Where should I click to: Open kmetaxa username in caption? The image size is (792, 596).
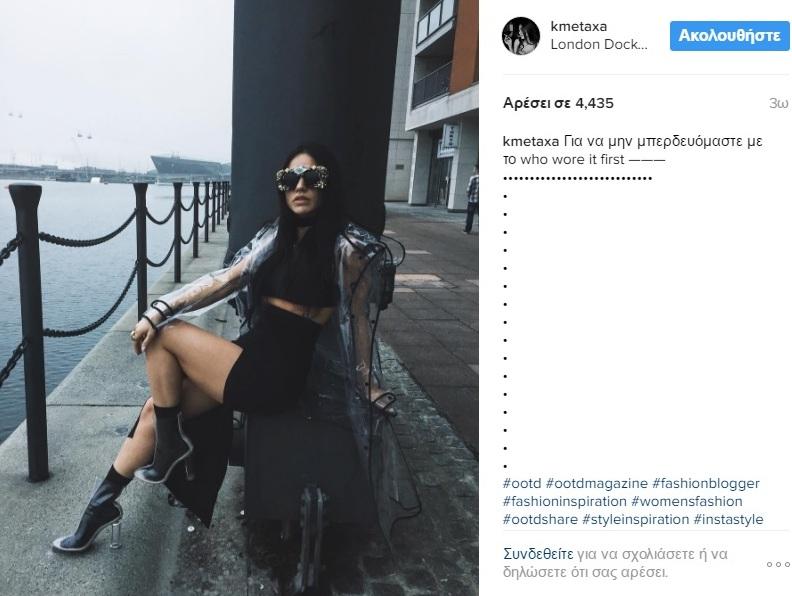(x=531, y=141)
